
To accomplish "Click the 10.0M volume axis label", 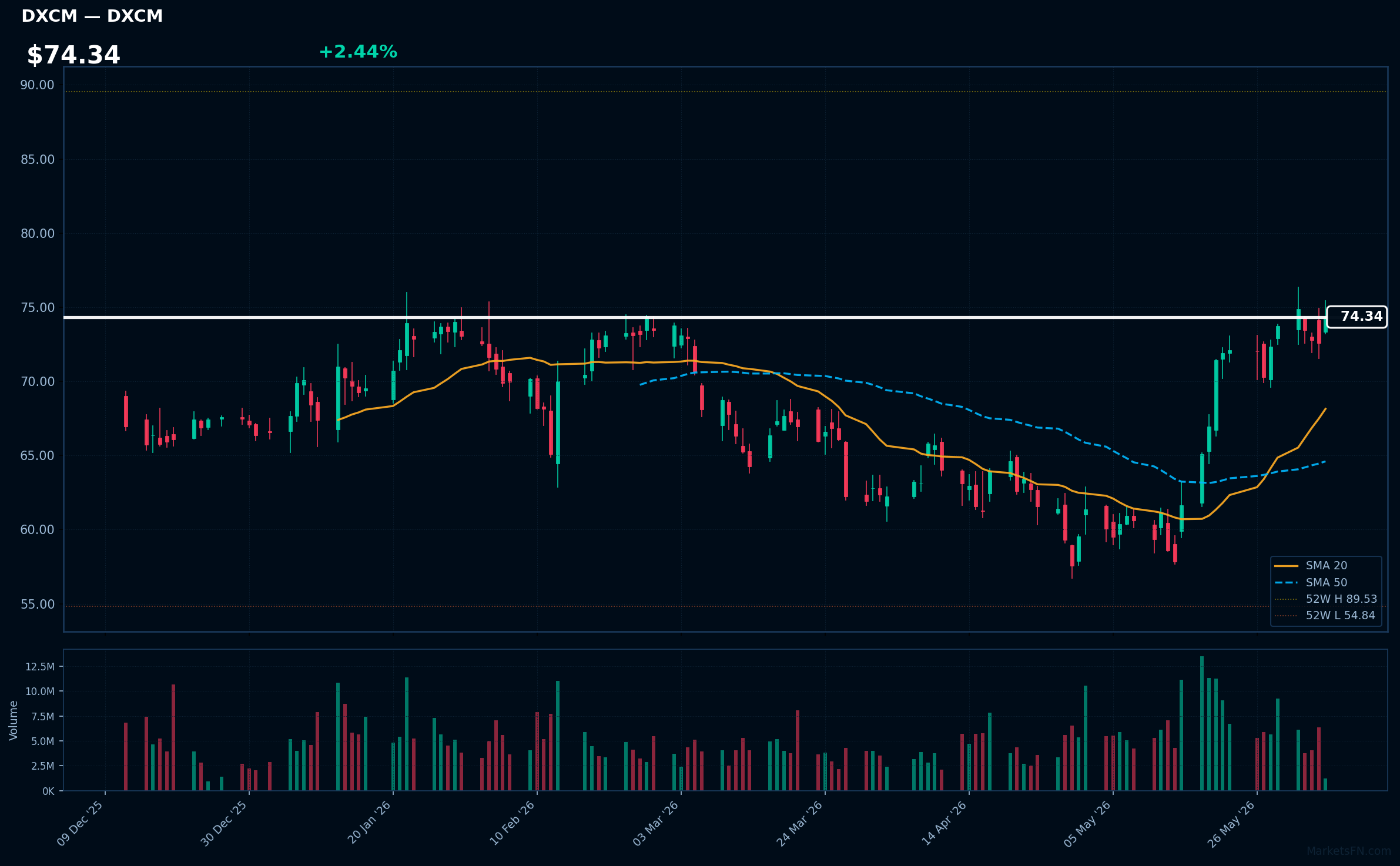I will click(x=40, y=692).
